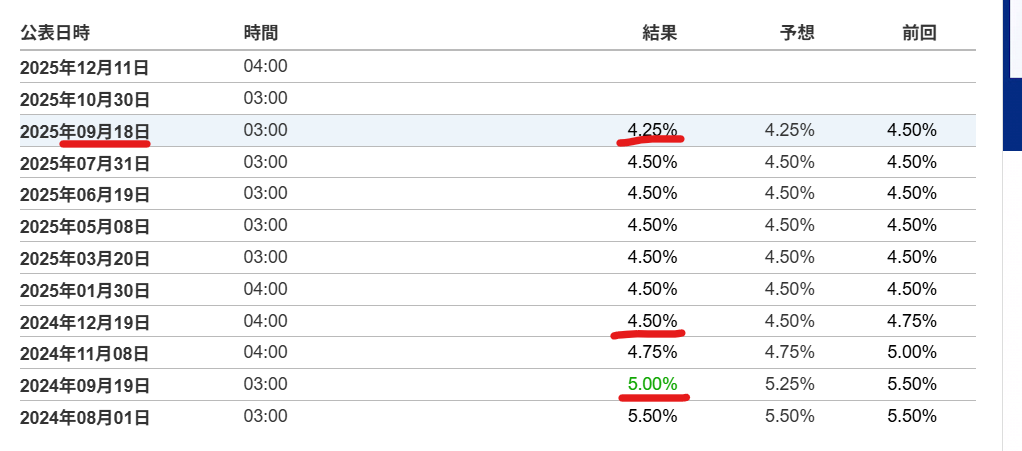Click the 前回 column header
The image size is (1022, 451).
click(920, 33)
